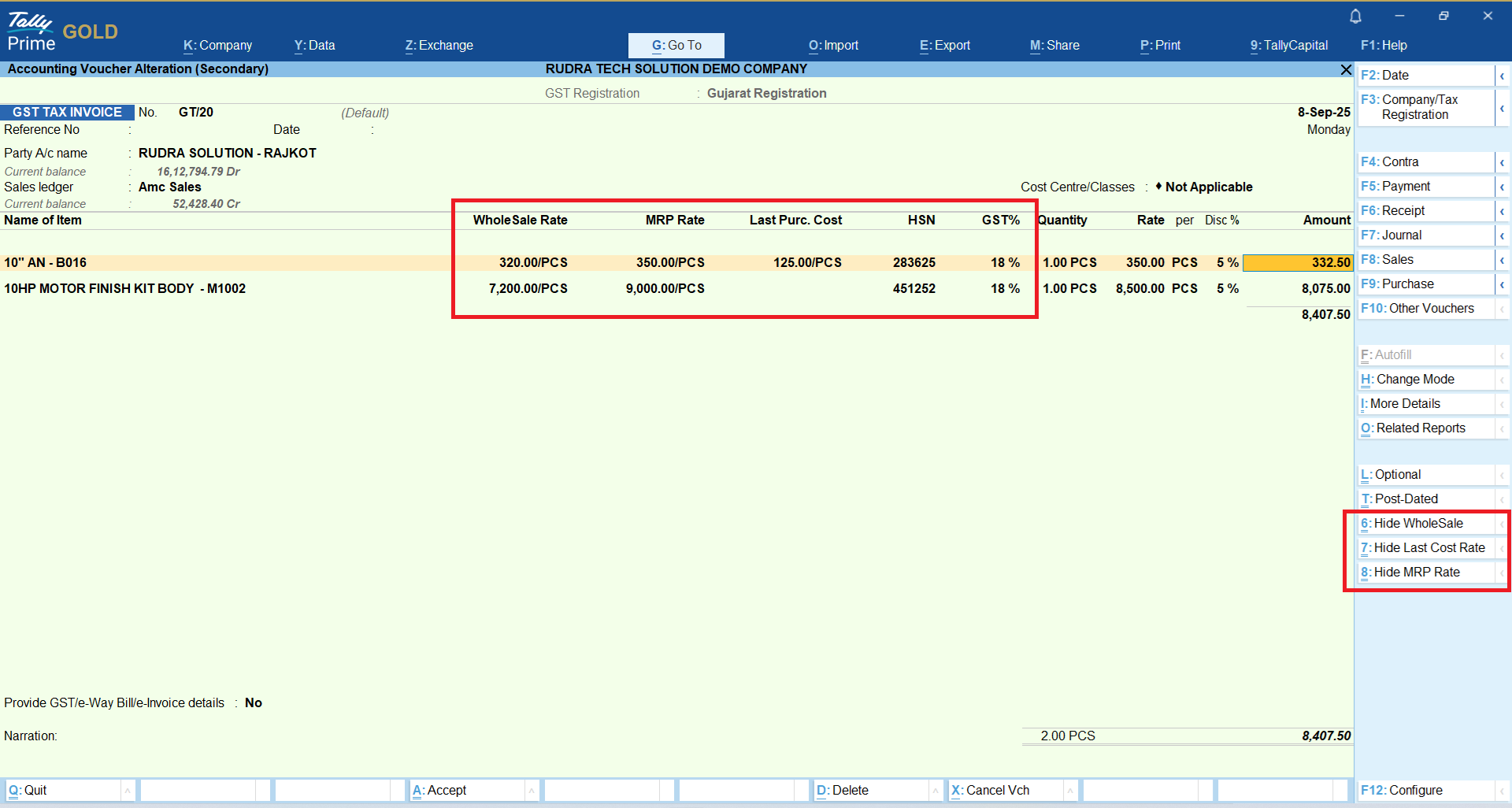The height and width of the screenshot is (808, 1512).
Task: Click the notification bell icon
Action: (1355, 17)
